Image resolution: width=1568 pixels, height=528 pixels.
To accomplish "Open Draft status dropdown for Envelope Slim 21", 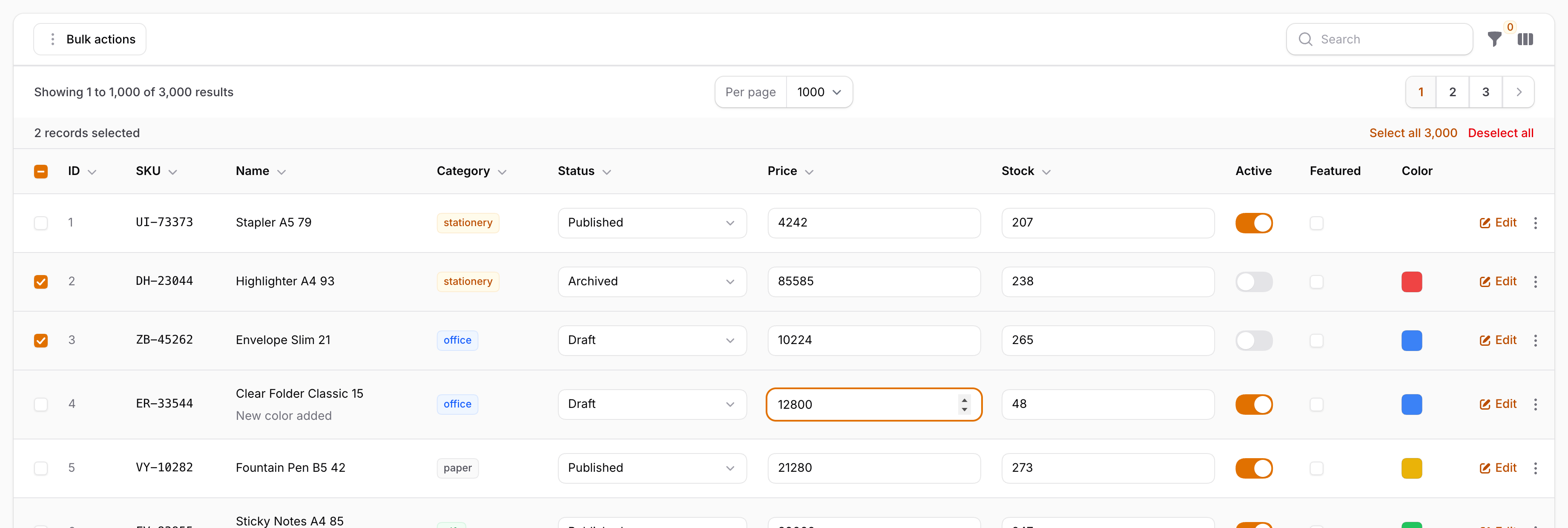I will click(x=652, y=341).
